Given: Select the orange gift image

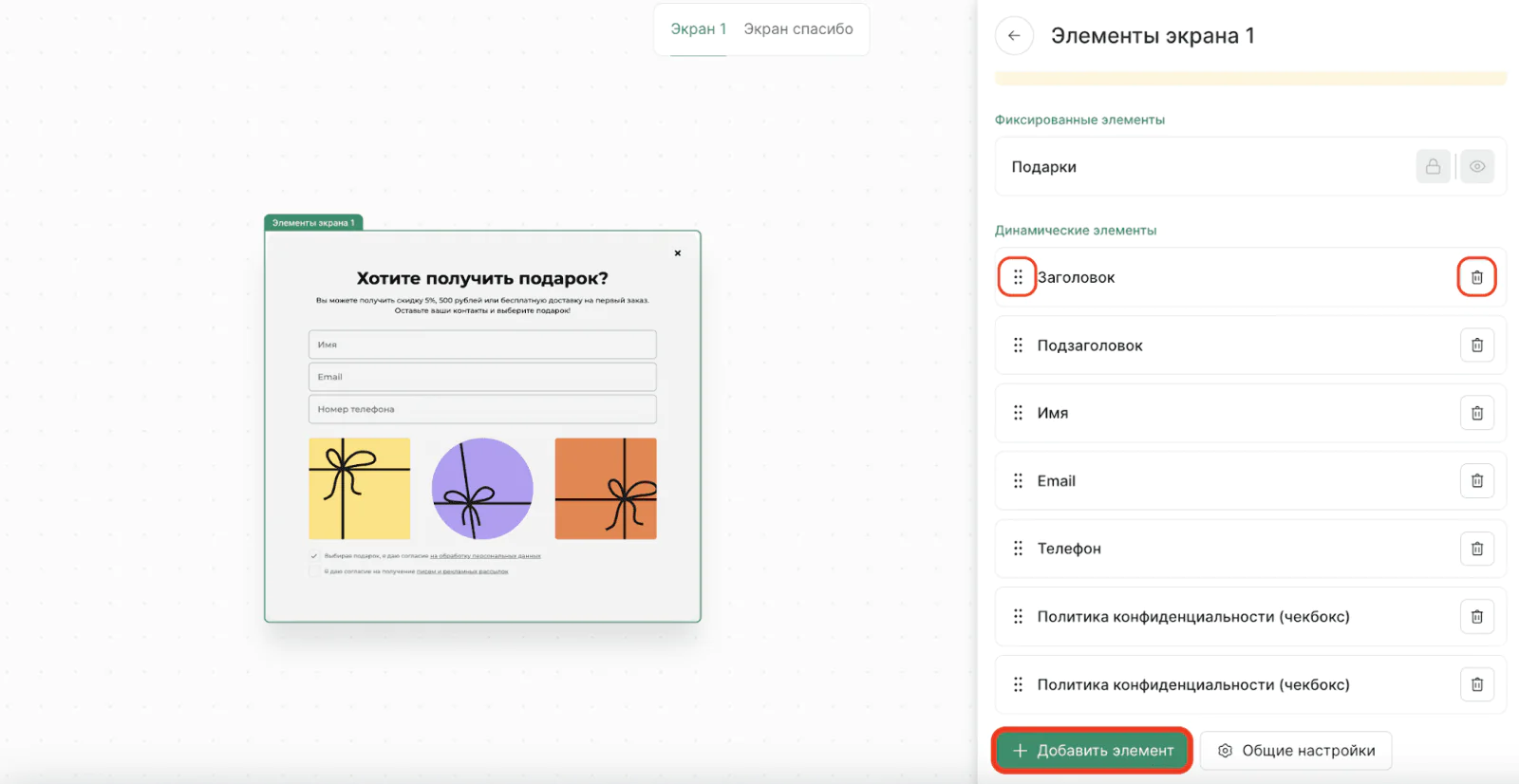Looking at the screenshot, I should [x=606, y=489].
